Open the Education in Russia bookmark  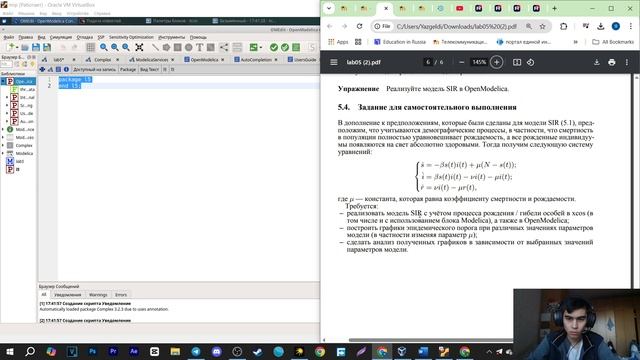click(x=400, y=42)
